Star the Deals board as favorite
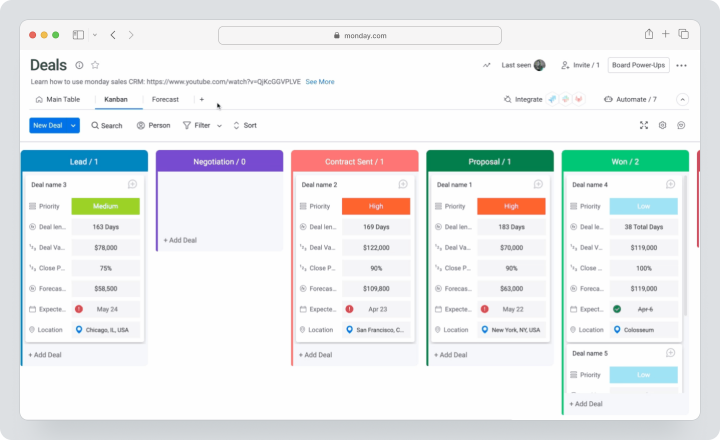Screen dimensions: 720x440 pyautogui.click(x=95, y=65)
